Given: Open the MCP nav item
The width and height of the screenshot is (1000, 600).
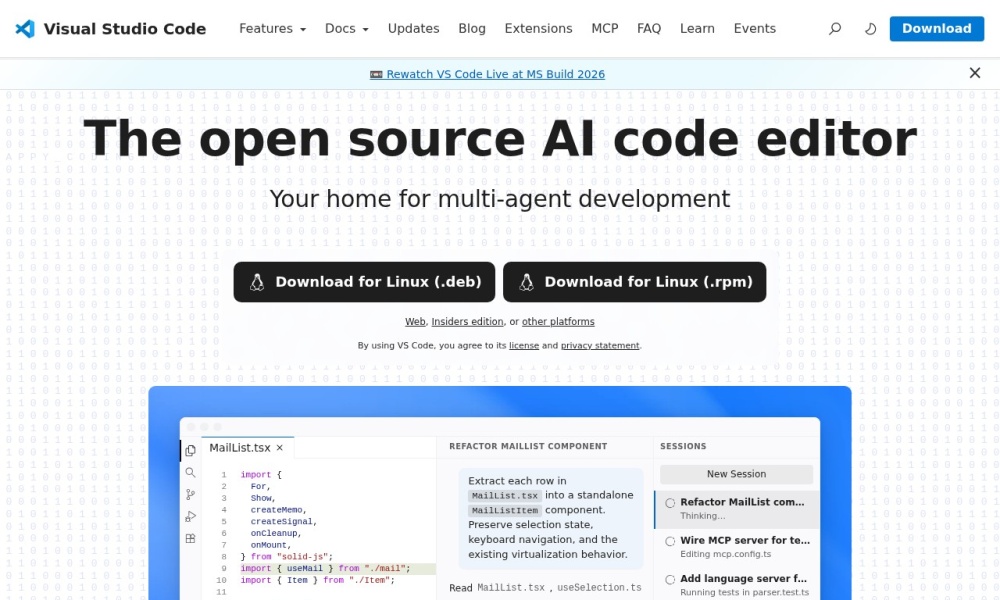Looking at the screenshot, I should click(605, 29).
